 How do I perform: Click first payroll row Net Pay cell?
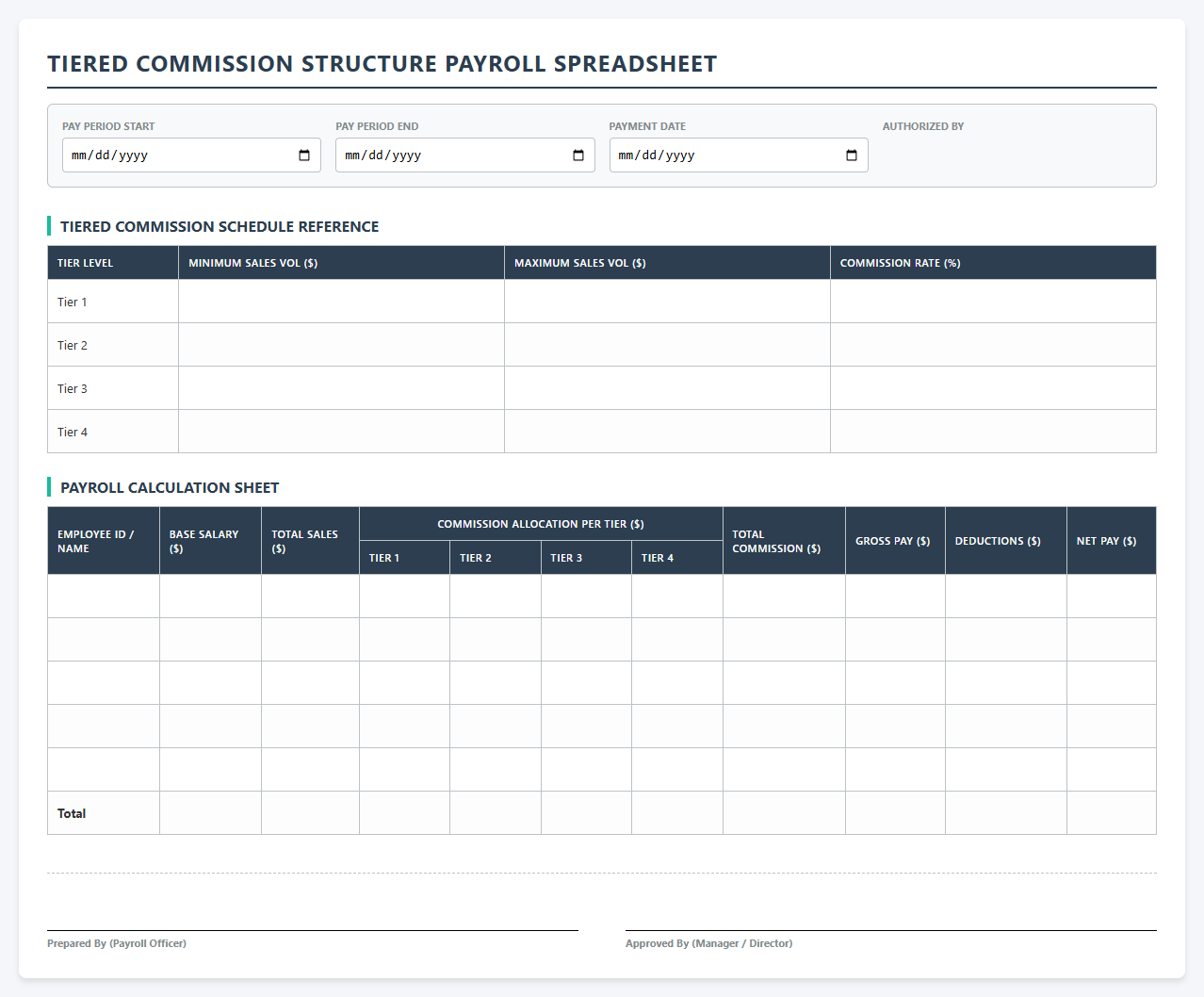point(1112,597)
